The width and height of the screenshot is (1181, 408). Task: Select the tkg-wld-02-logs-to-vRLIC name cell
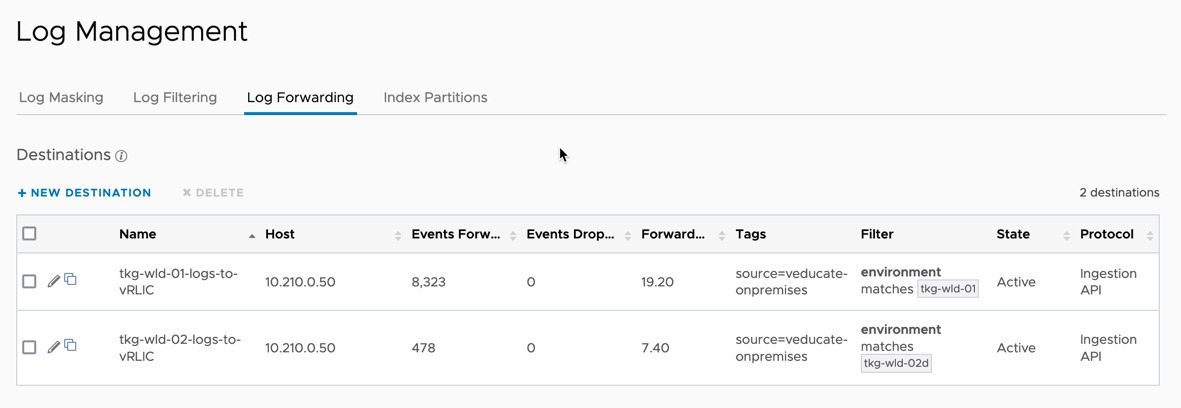point(180,348)
